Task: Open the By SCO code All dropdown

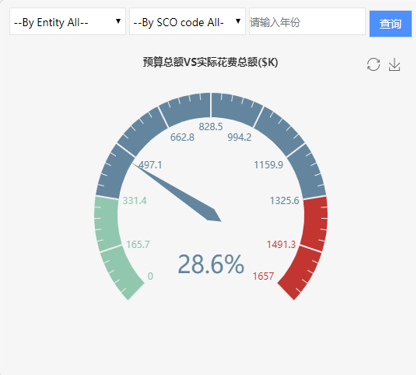Action: click(187, 22)
